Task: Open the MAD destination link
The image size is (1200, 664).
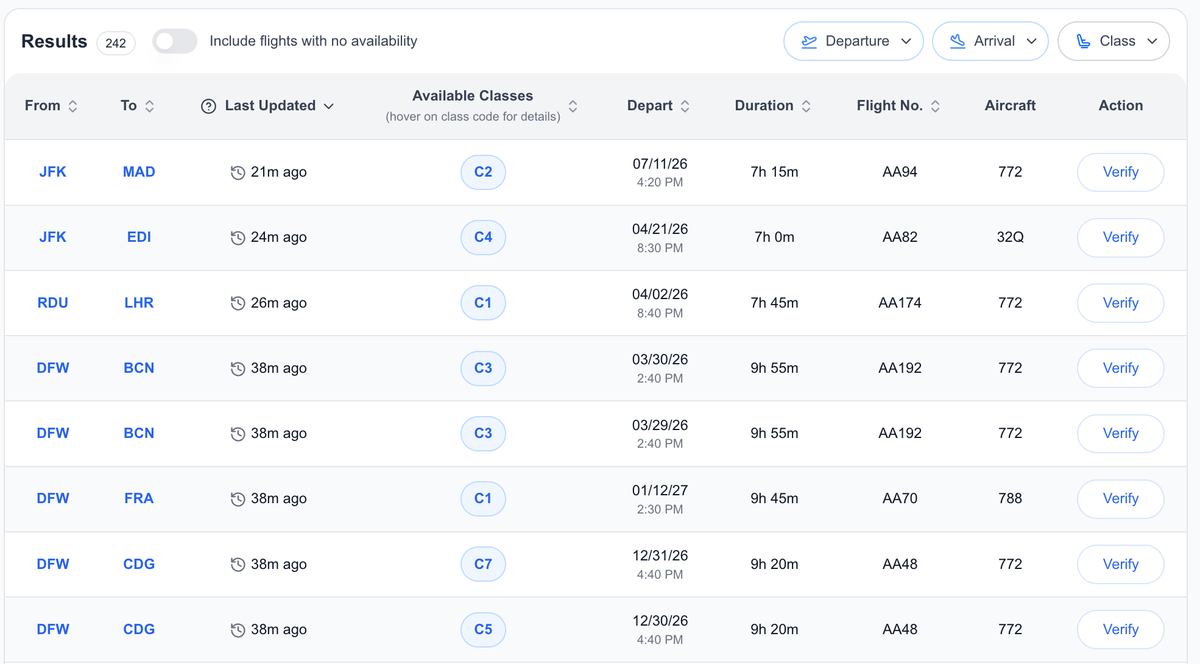Action: 138,172
